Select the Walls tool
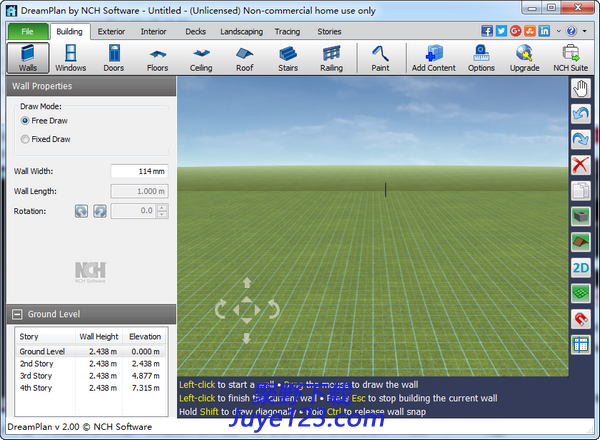 point(28,58)
